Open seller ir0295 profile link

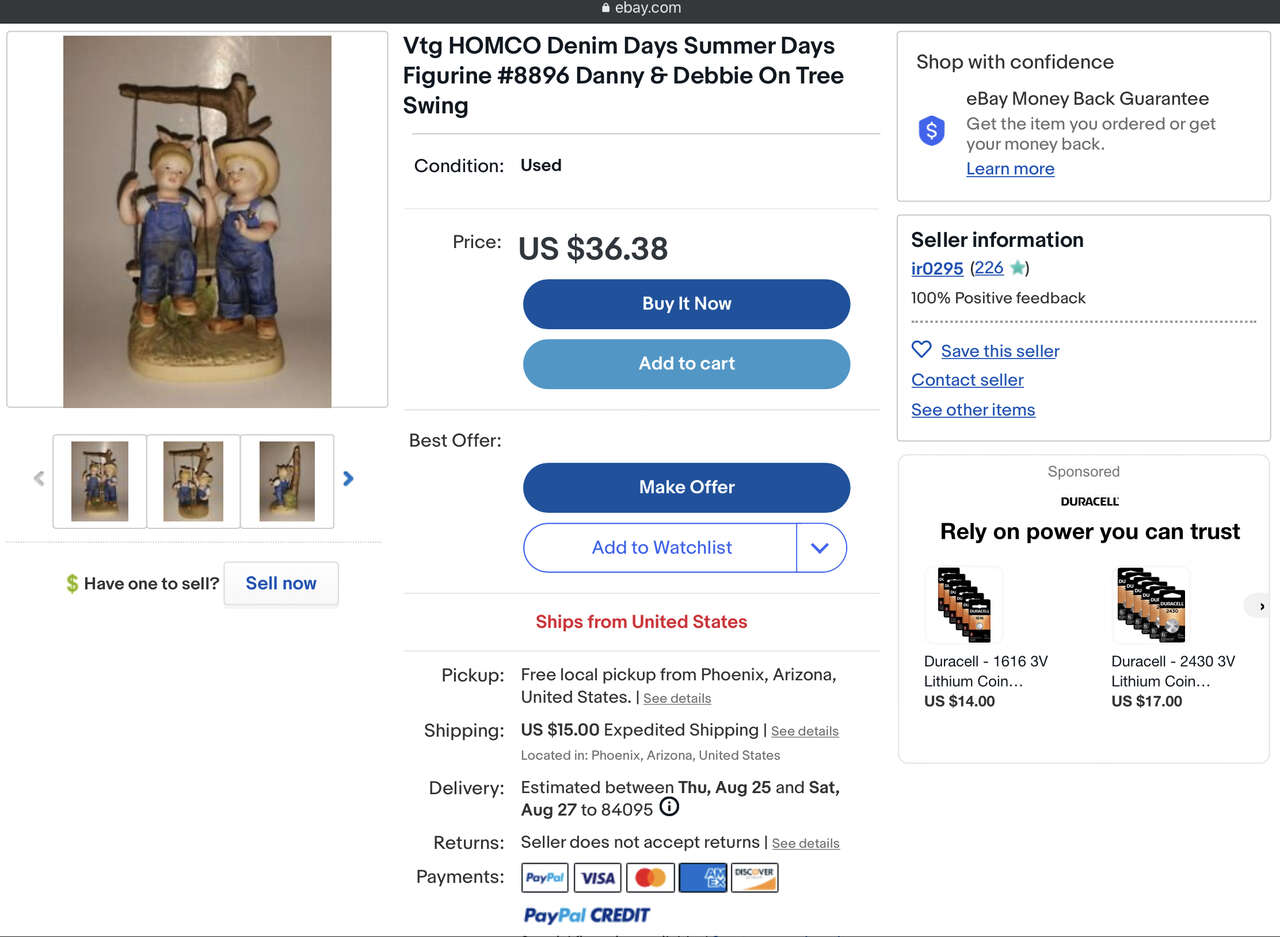coord(937,268)
